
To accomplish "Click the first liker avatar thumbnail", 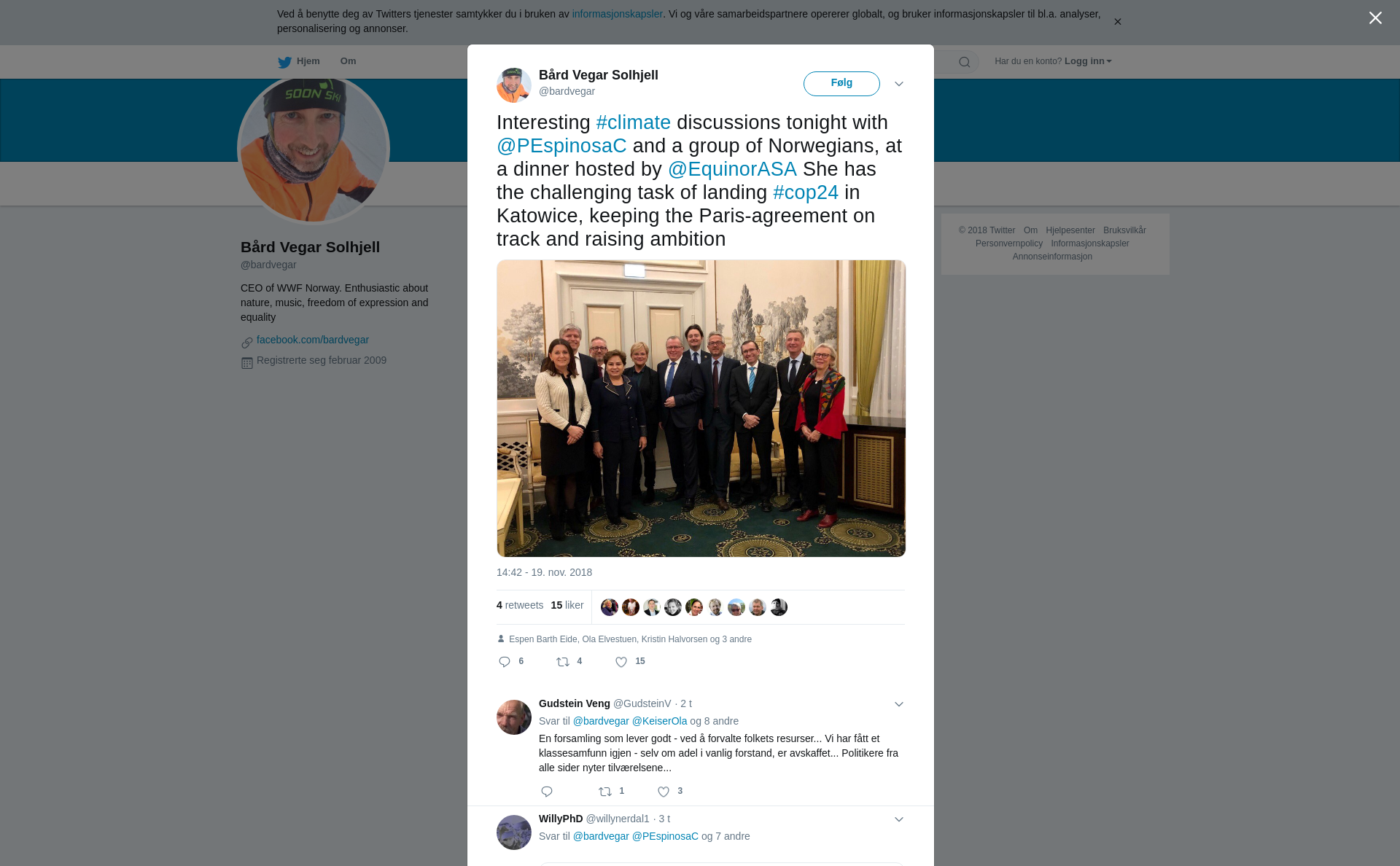I will pos(610,607).
